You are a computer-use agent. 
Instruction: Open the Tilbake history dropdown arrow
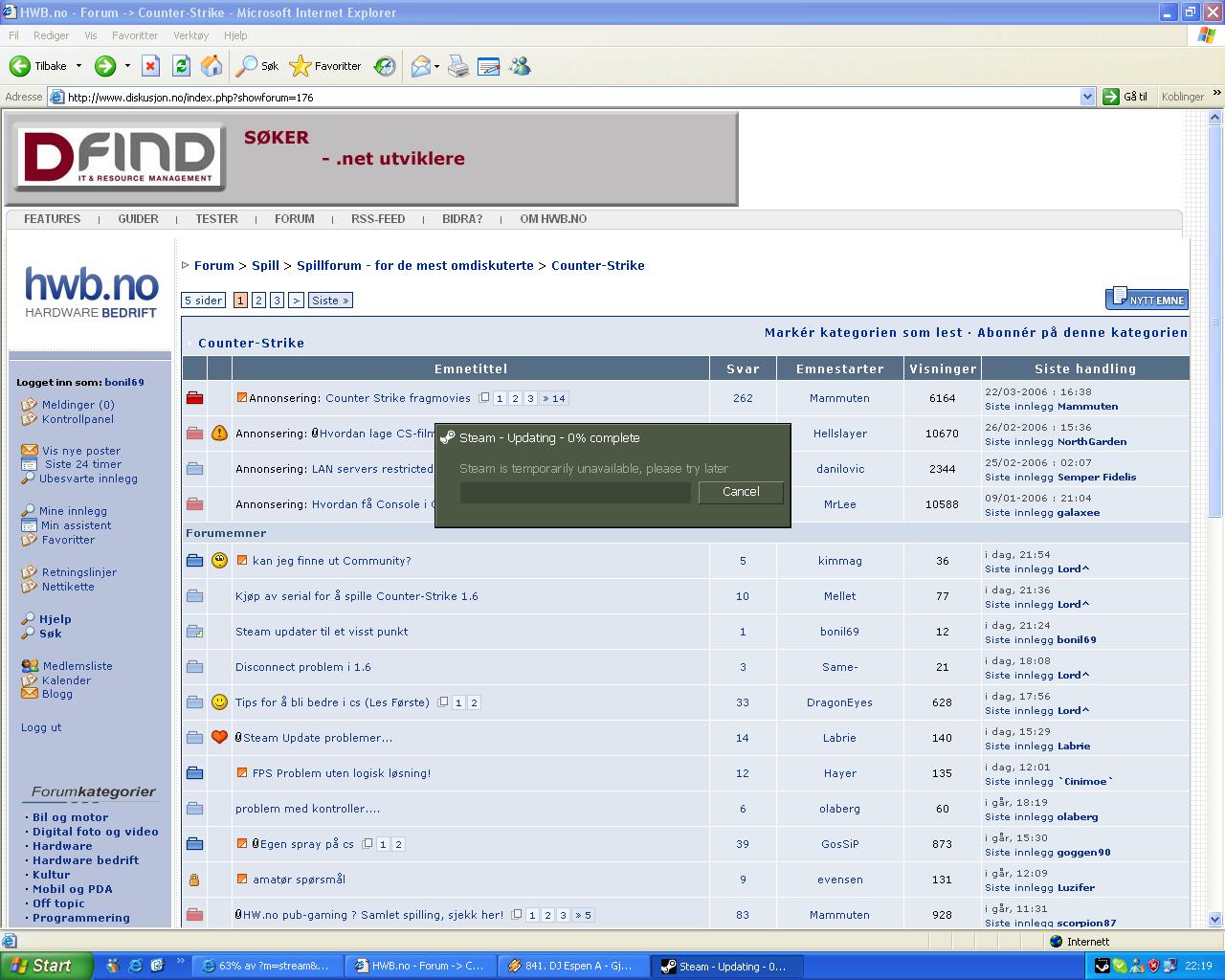(x=78, y=66)
